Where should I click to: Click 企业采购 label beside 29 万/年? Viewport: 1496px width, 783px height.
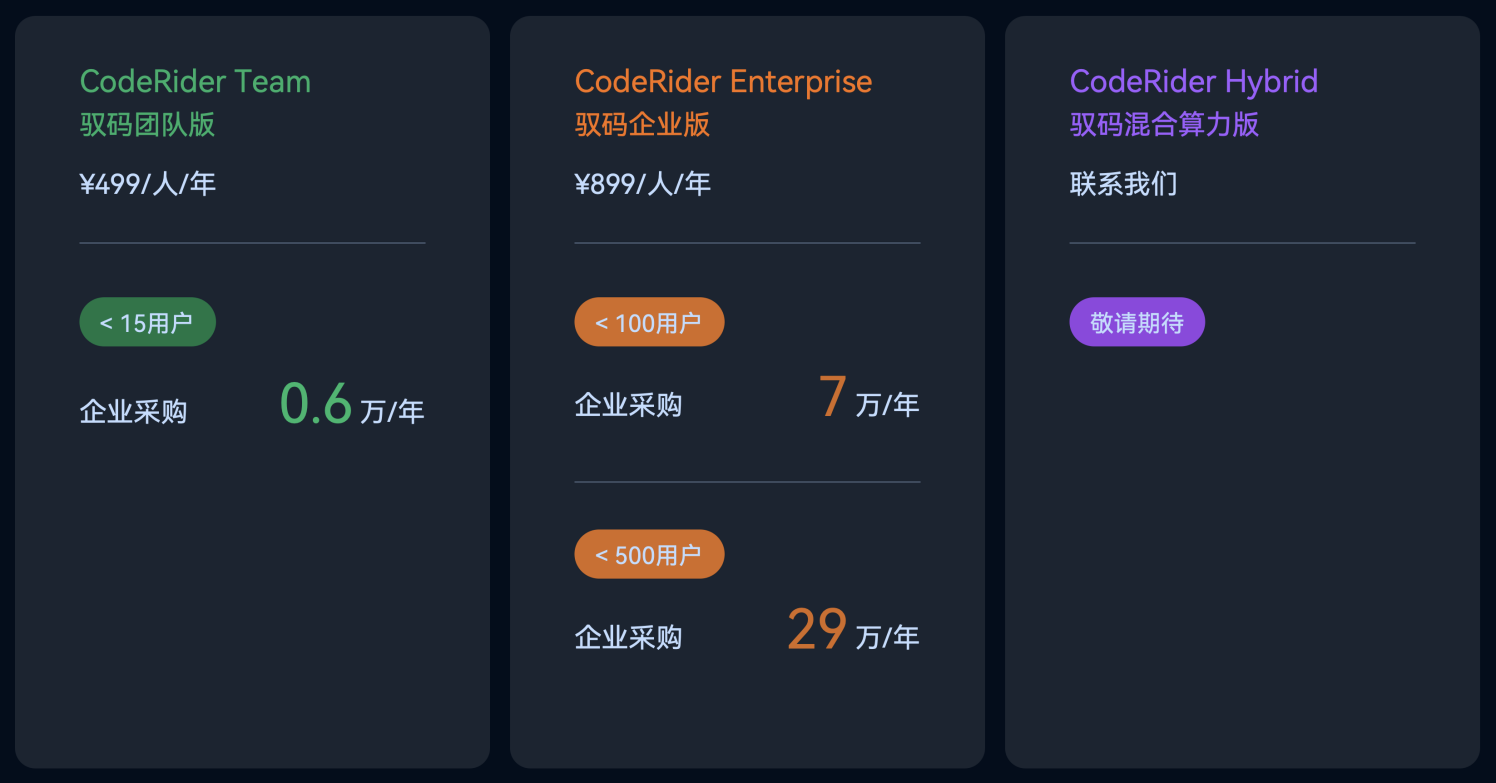pos(628,638)
